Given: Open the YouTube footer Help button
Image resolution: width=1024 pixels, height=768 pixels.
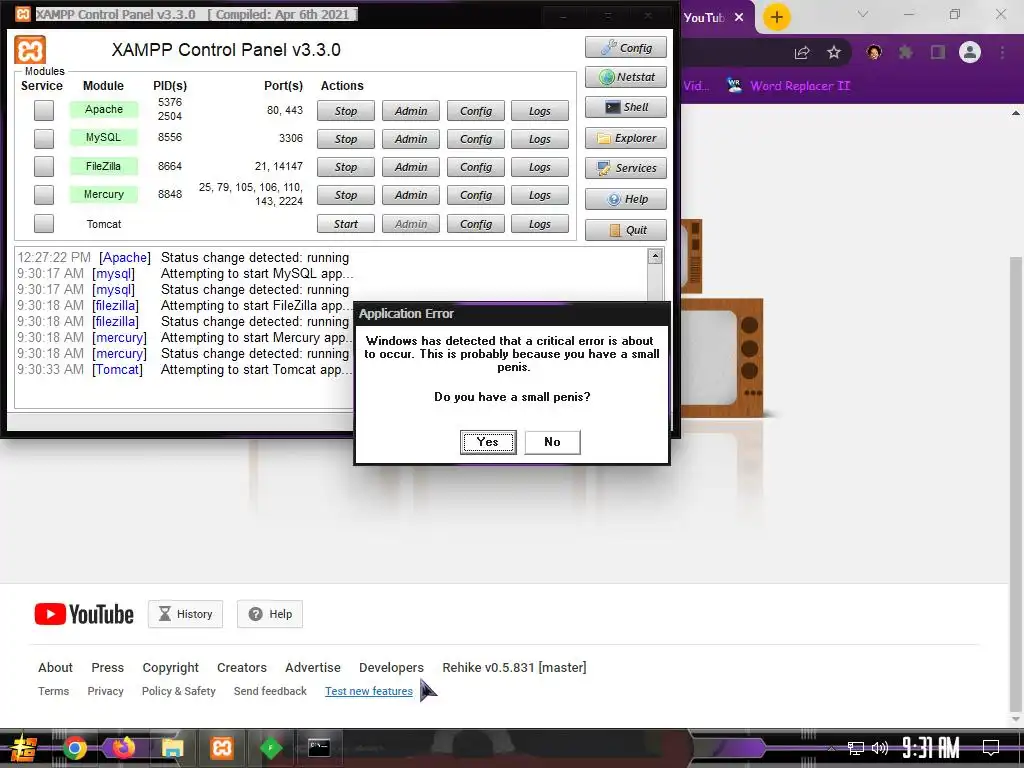Looking at the screenshot, I should [270, 614].
